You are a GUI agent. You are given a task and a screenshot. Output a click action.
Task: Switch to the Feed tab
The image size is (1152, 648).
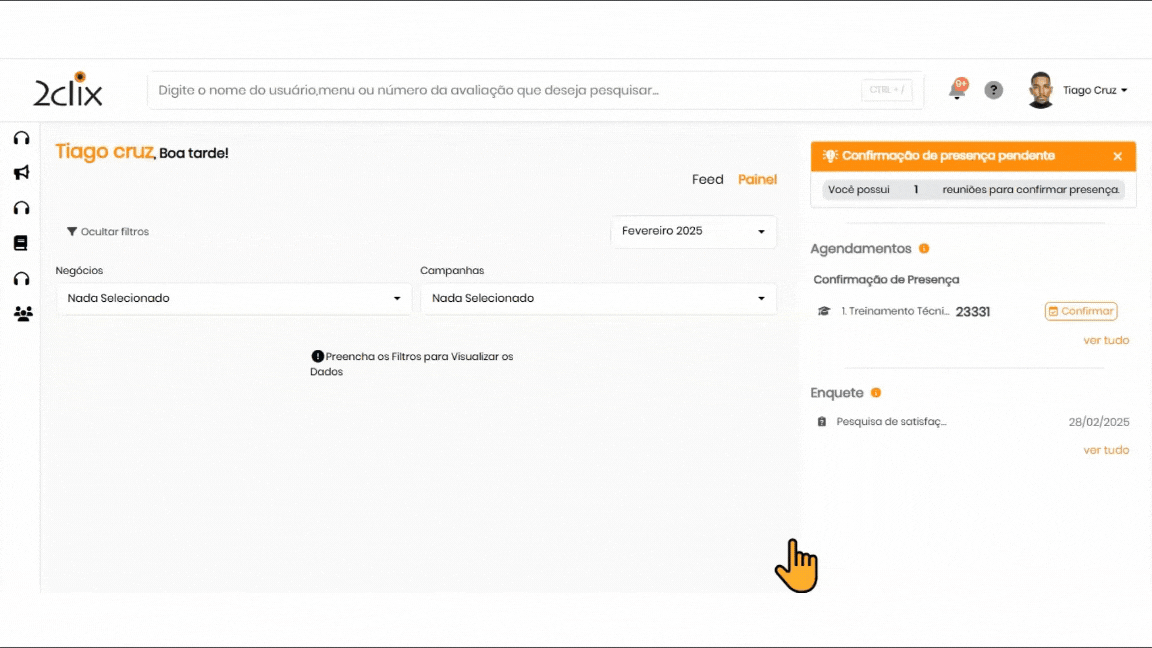[707, 180]
